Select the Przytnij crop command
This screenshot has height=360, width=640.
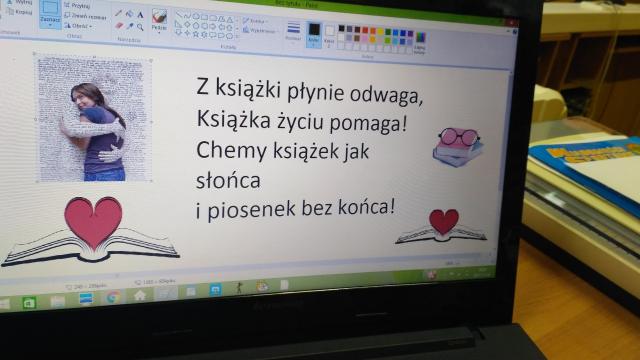tap(78, 6)
